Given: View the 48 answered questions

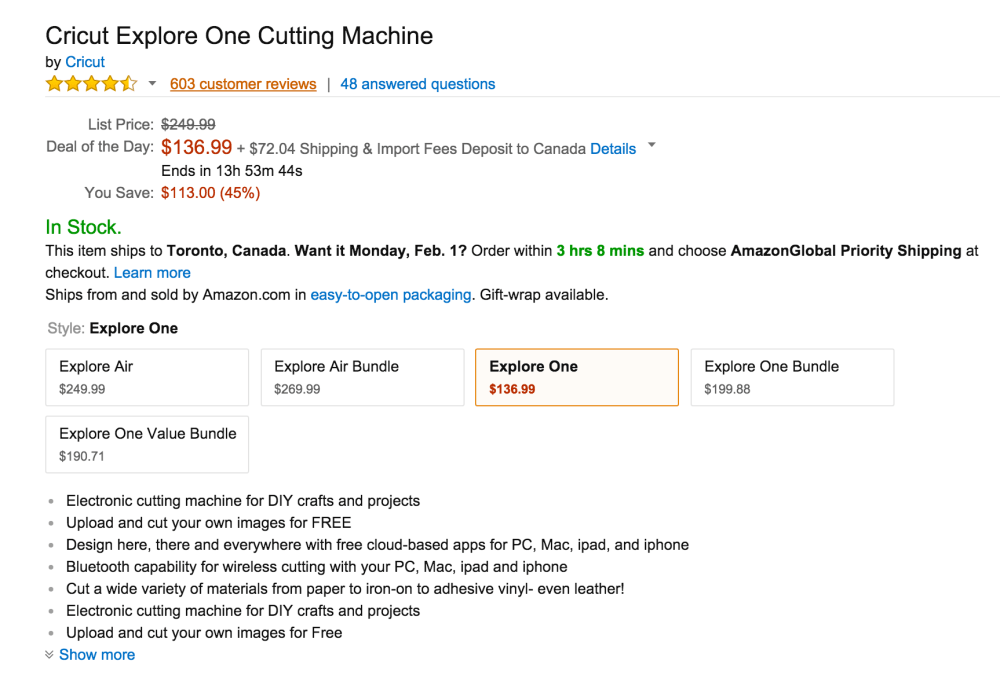Looking at the screenshot, I should pyautogui.click(x=417, y=84).
